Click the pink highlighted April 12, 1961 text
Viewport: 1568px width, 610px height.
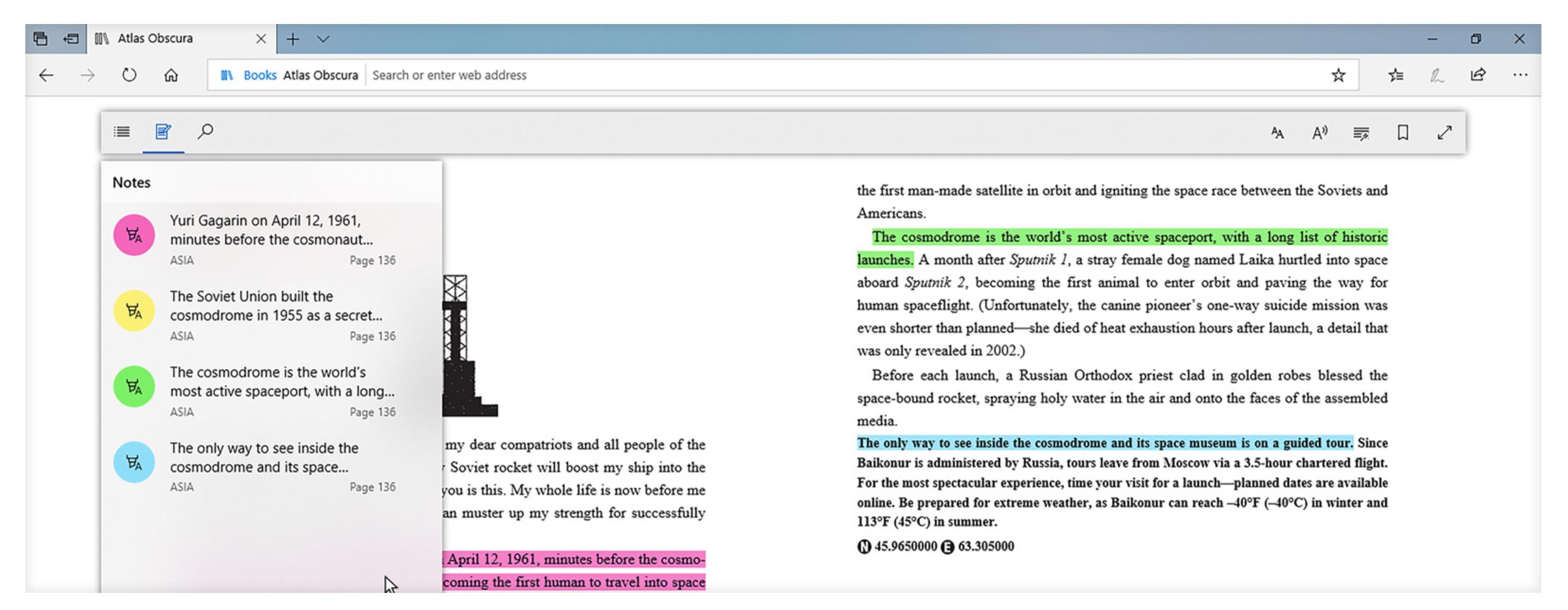(574, 571)
